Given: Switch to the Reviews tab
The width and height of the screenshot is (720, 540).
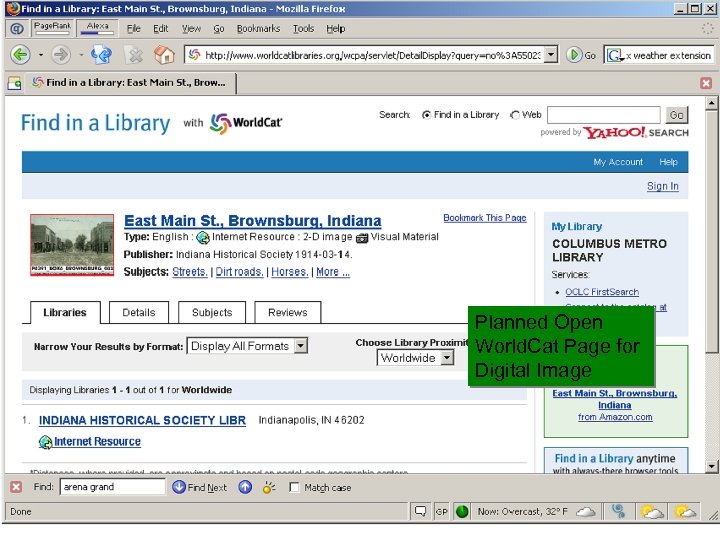Looking at the screenshot, I should [x=287, y=312].
